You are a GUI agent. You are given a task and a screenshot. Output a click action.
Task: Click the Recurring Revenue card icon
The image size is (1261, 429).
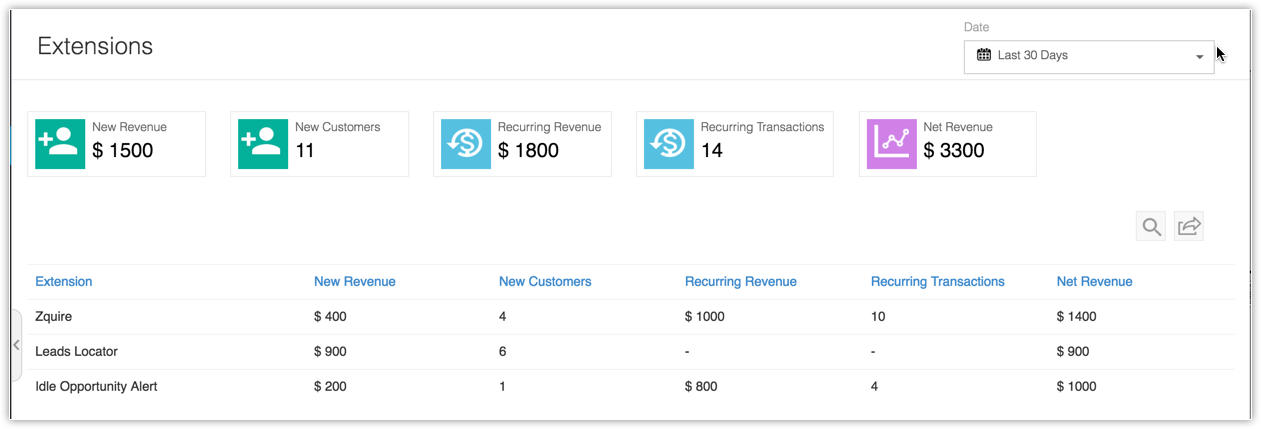(466, 144)
